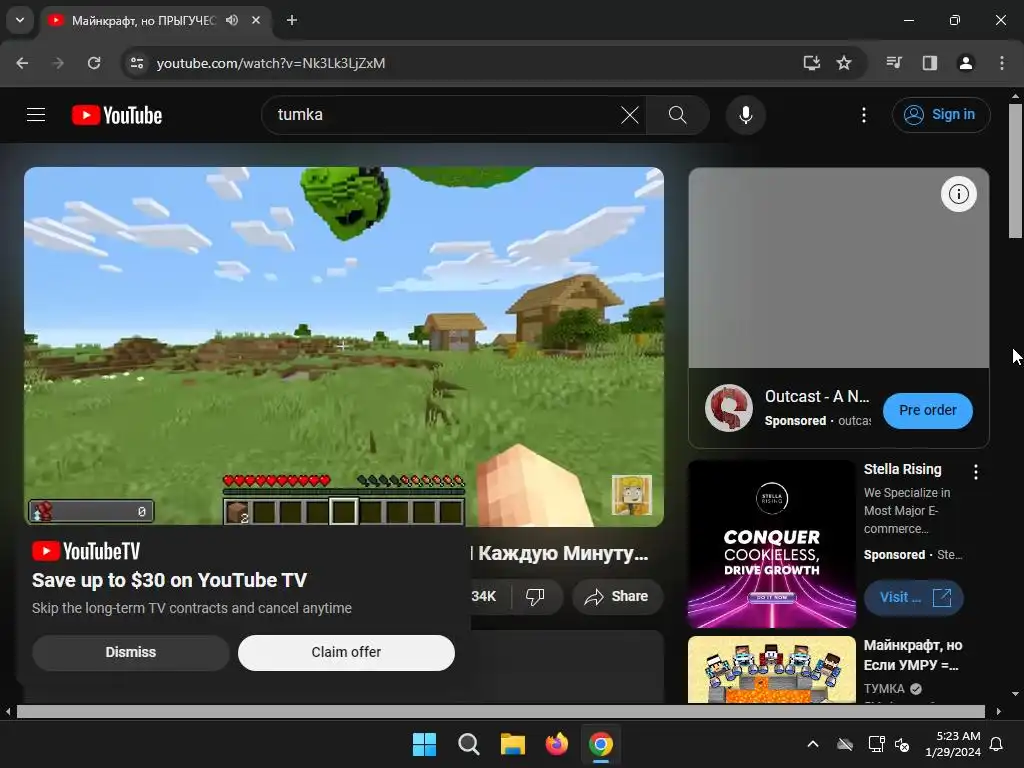Click the Visit advertiser button
This screenshot has height=768, width=1024.
coord(913,598)
